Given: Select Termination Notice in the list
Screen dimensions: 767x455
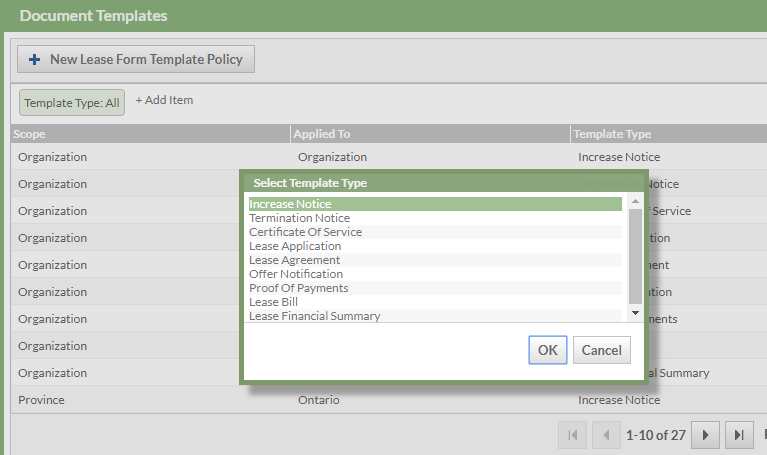Looking at the screenshot, I should (299, 218).
